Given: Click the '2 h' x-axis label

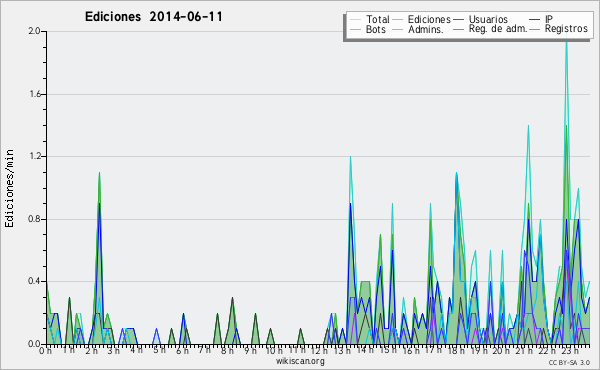Looking at the screenshot, I should [91, 350].
